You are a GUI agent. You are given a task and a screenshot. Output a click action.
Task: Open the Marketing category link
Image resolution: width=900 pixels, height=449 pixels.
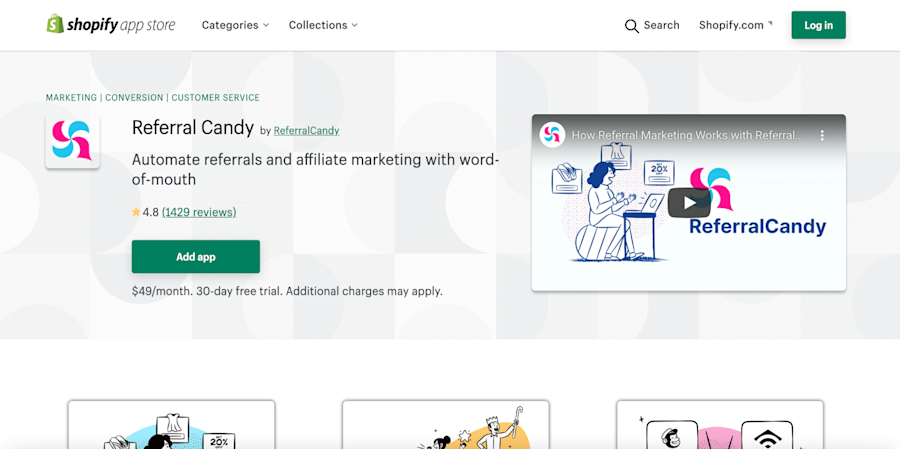[71, 98]
